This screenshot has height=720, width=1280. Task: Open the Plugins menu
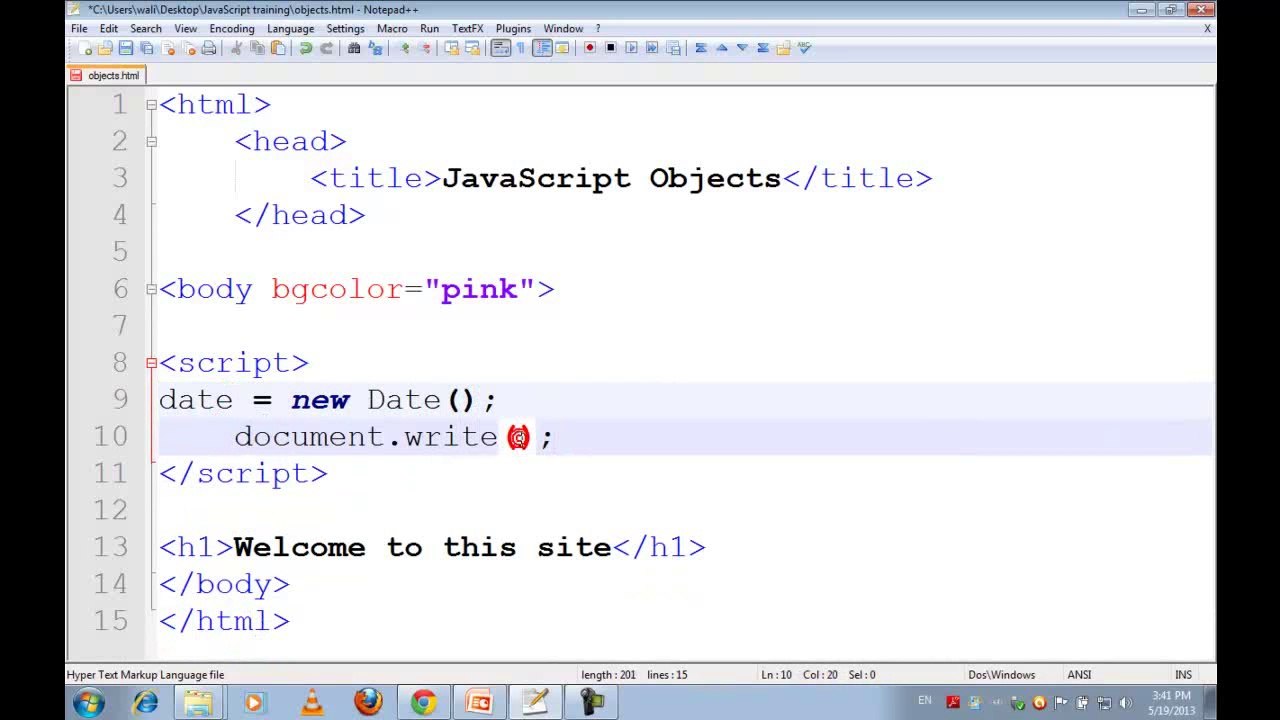pos(514,28)
